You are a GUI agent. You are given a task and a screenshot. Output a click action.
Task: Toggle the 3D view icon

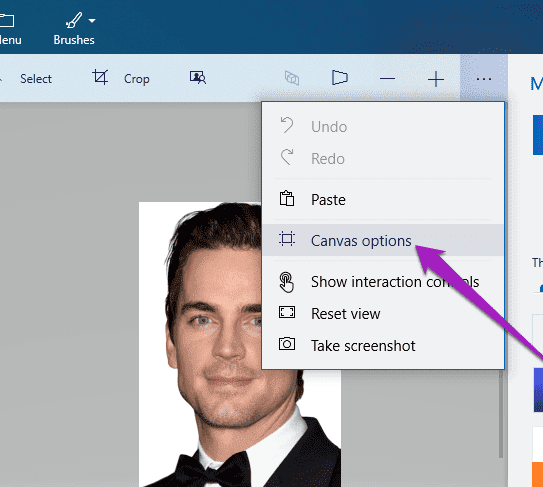[292, 78]
